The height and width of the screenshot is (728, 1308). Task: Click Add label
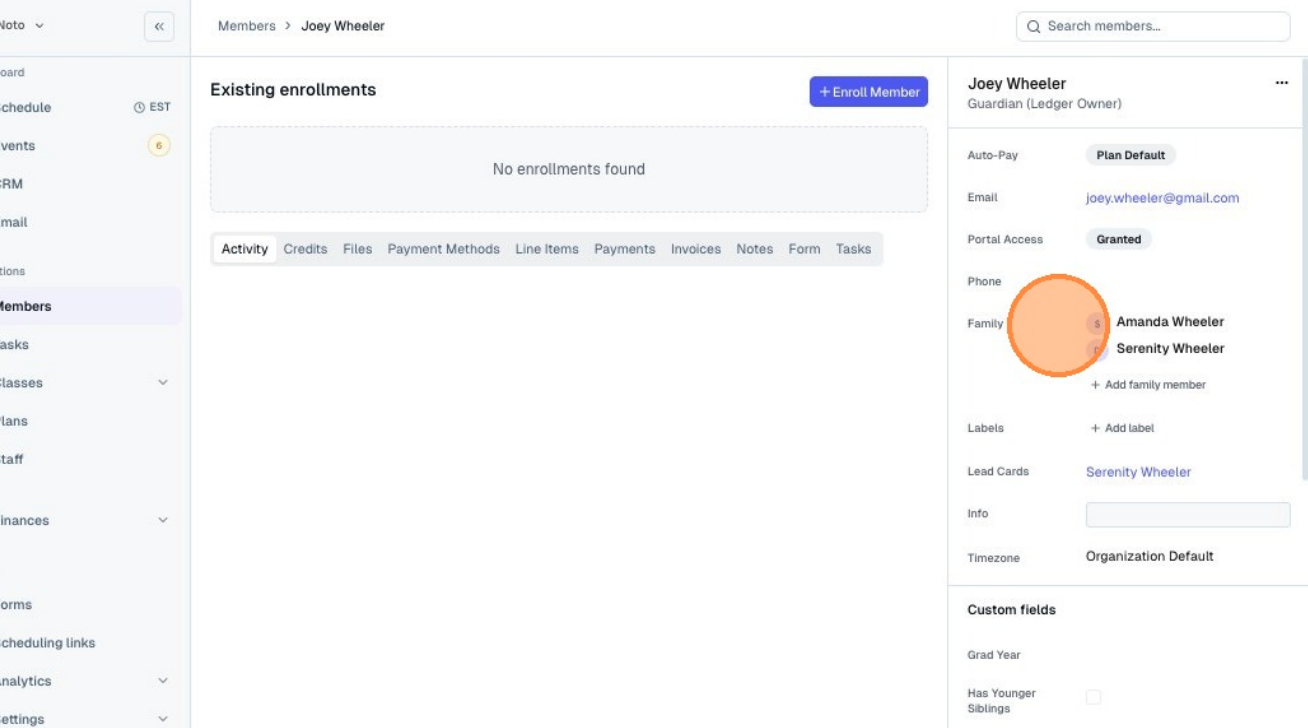point(1122,428)
